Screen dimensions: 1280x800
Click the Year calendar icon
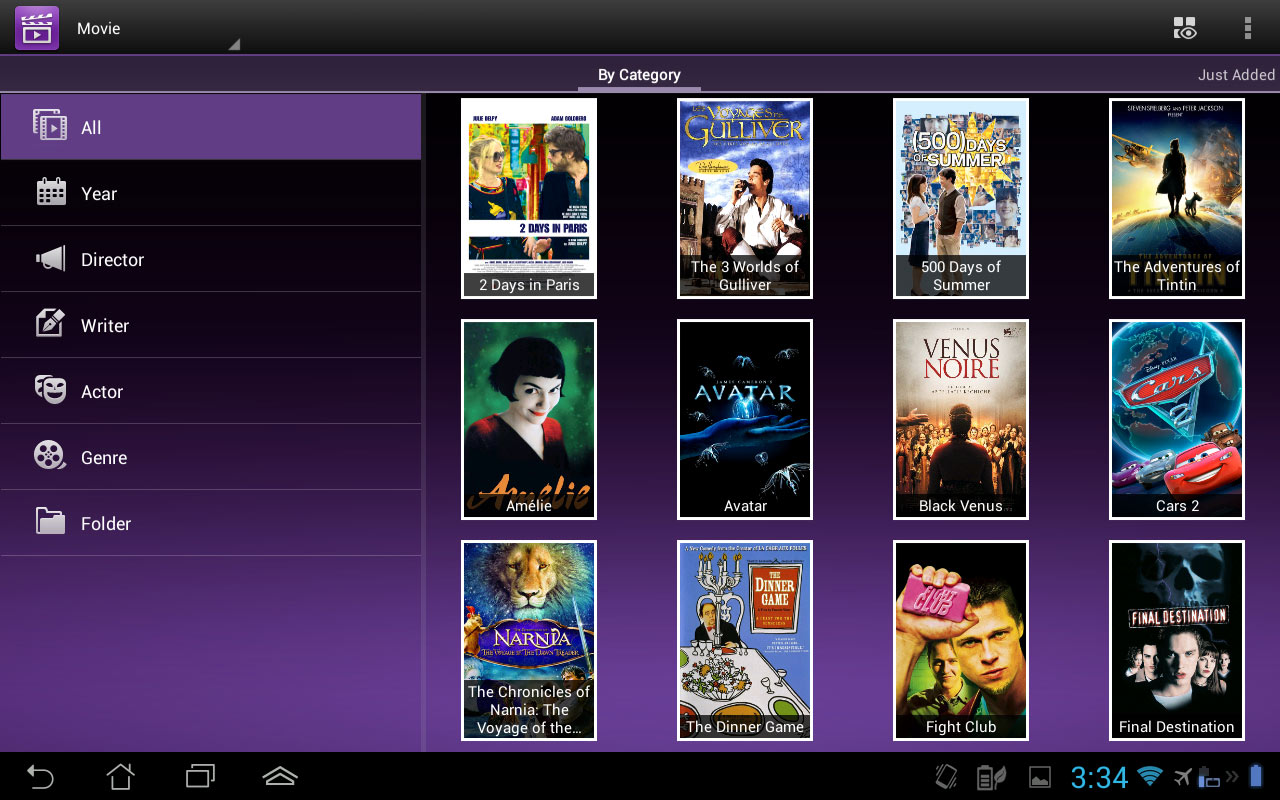(50, 193)
